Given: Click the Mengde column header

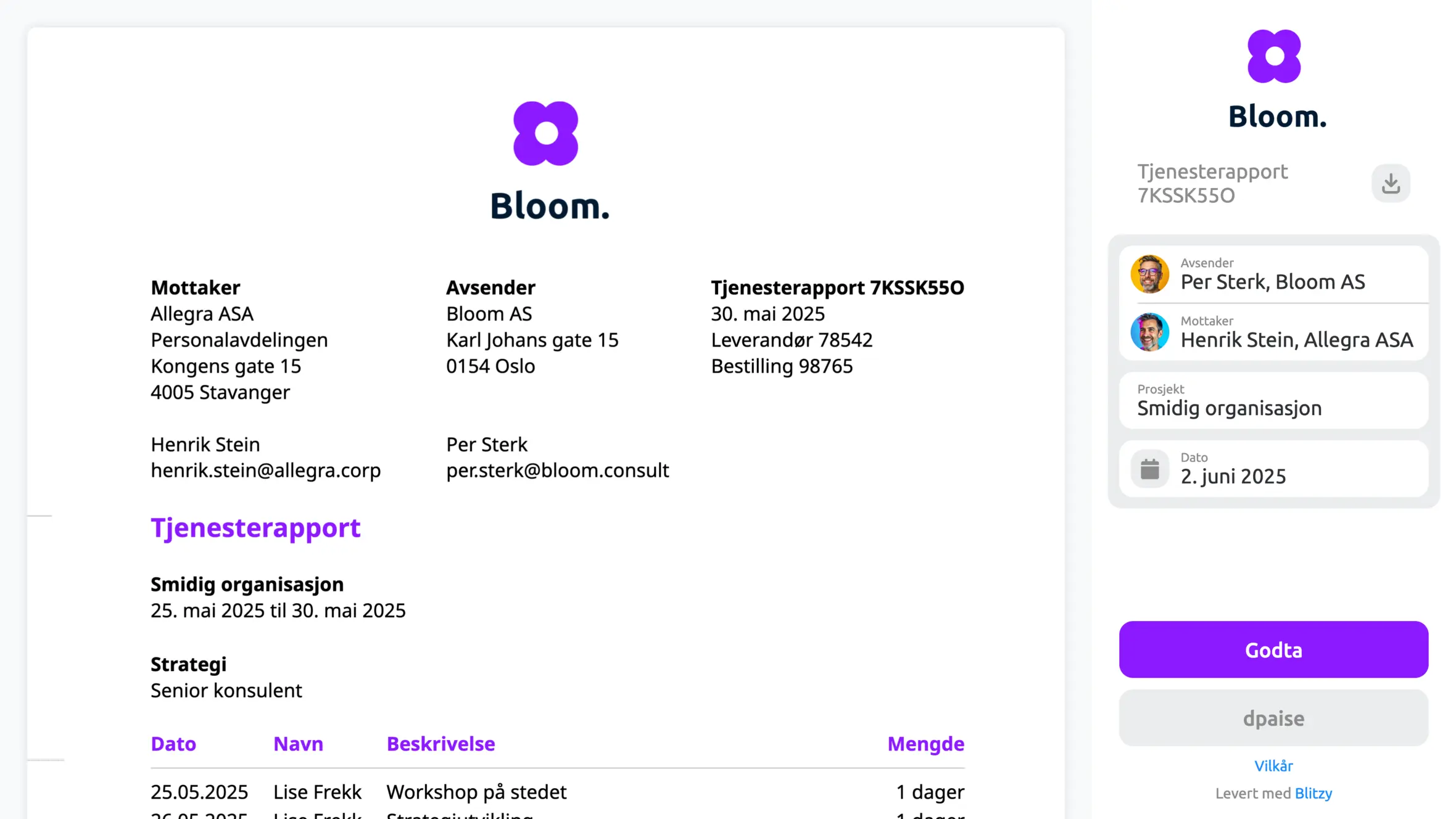Looking at the screenshot, I should pos(925,744).
